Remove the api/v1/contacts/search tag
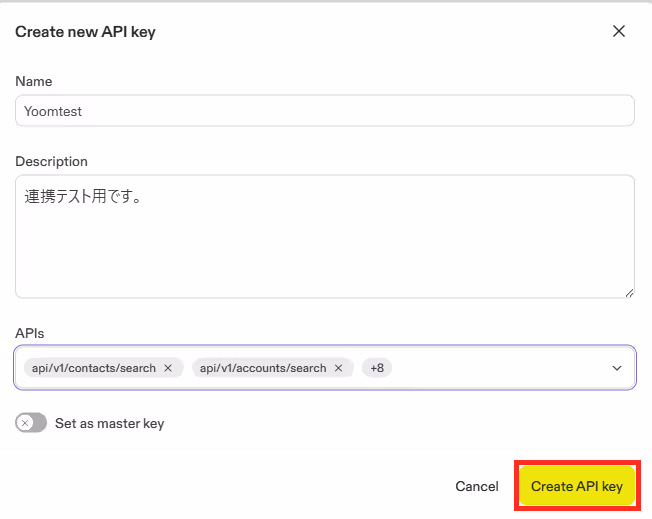The width and height of the screenshot is (652, 519). point(168,368)
